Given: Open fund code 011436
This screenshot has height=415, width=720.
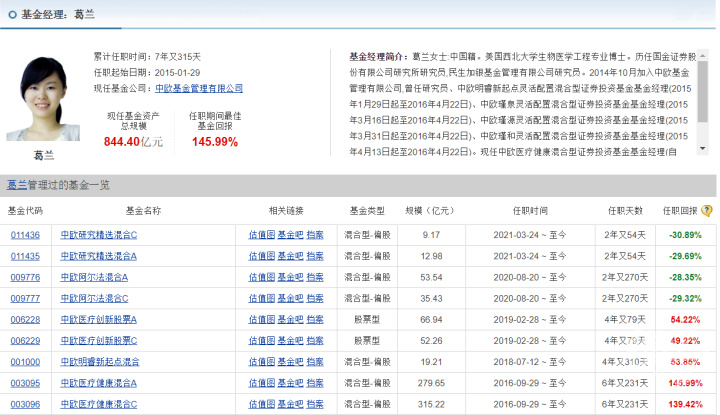Looking at the screenshot, I should click(x=25, y=234).
